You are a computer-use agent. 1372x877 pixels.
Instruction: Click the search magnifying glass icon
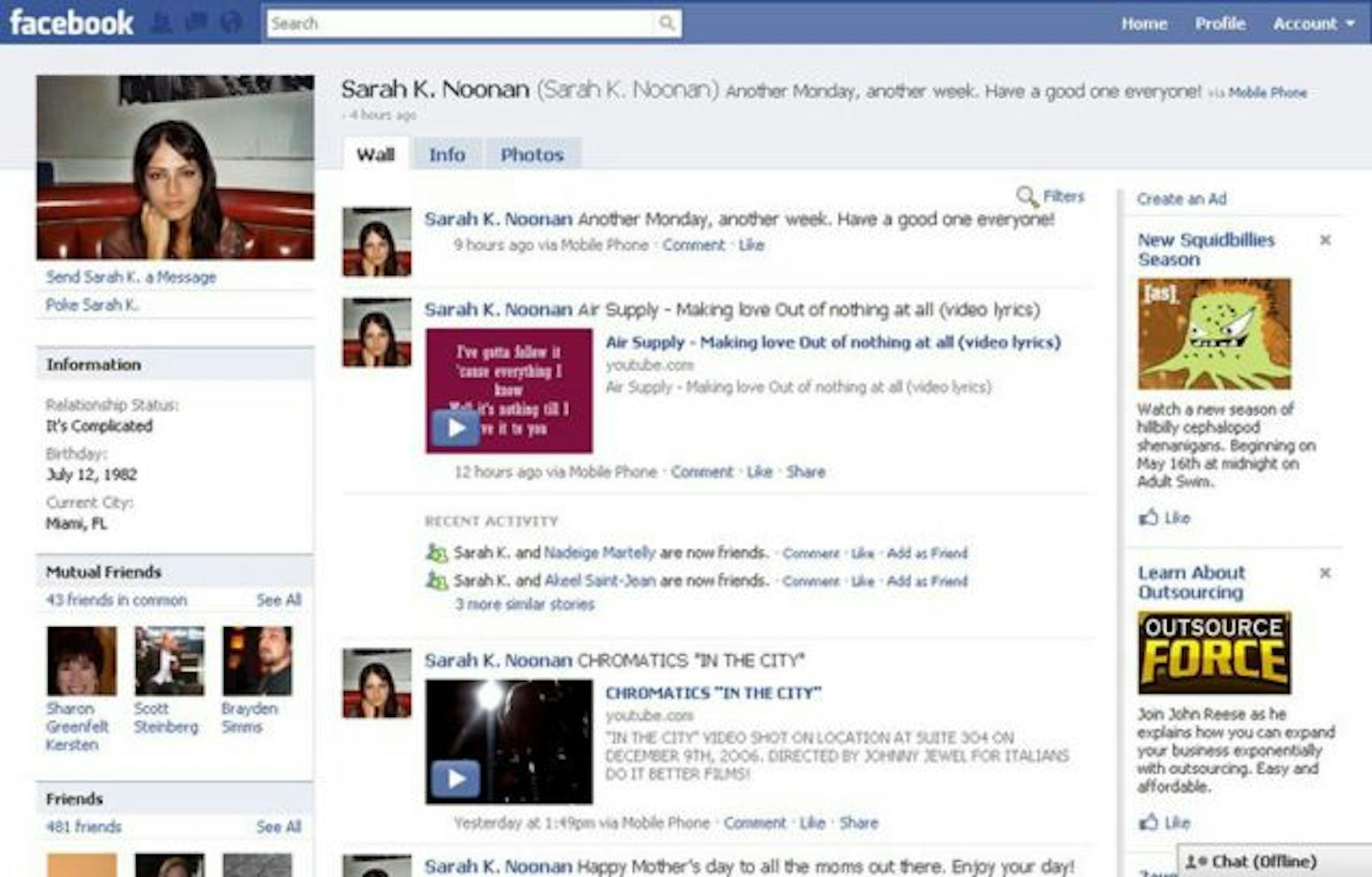click(666, 24)
